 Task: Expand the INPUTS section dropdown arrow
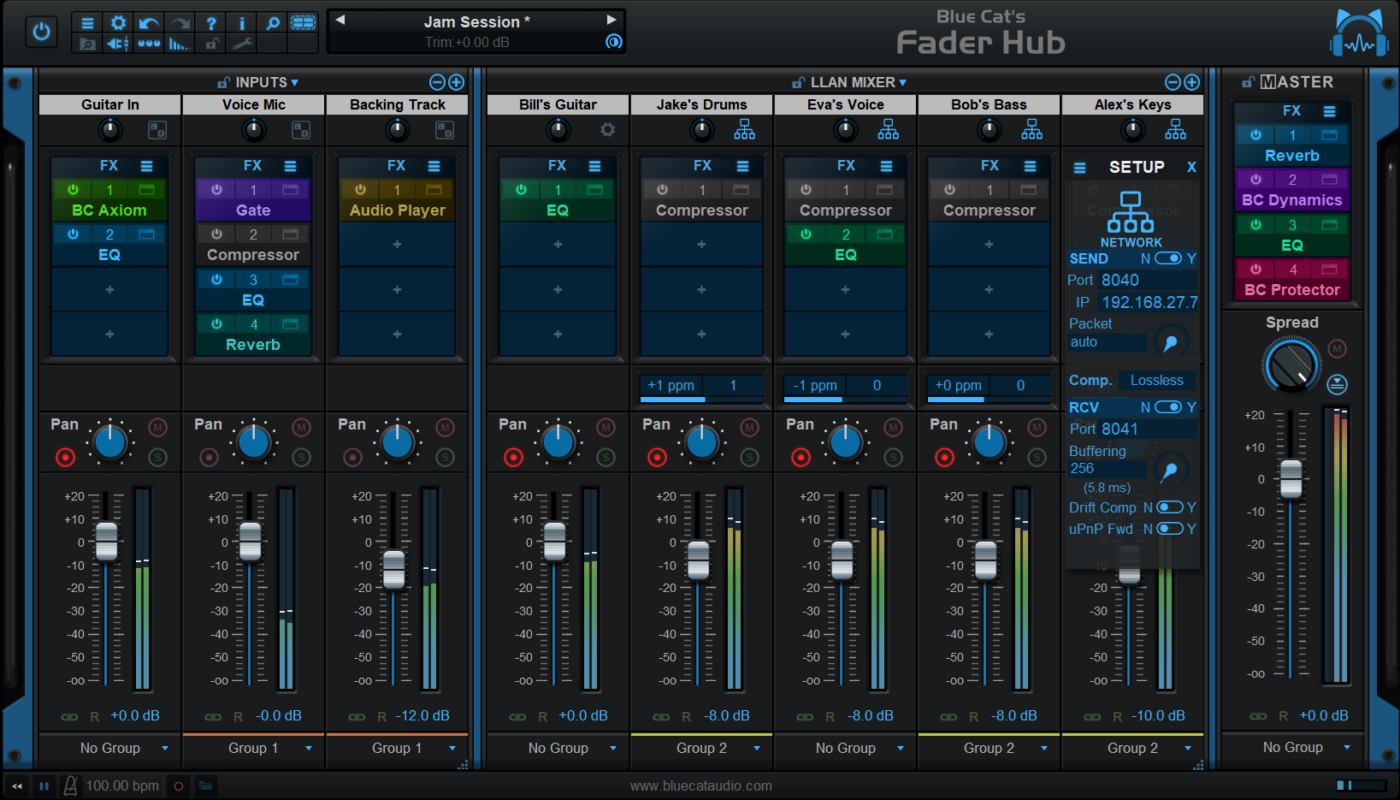294,83
